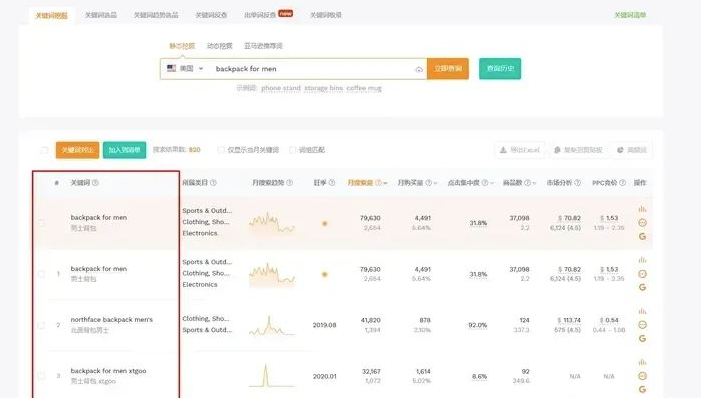701x398 pixels.
Task: Select 亚马逊搜索词 sub-tab above search box
Action: pos(263,46)
